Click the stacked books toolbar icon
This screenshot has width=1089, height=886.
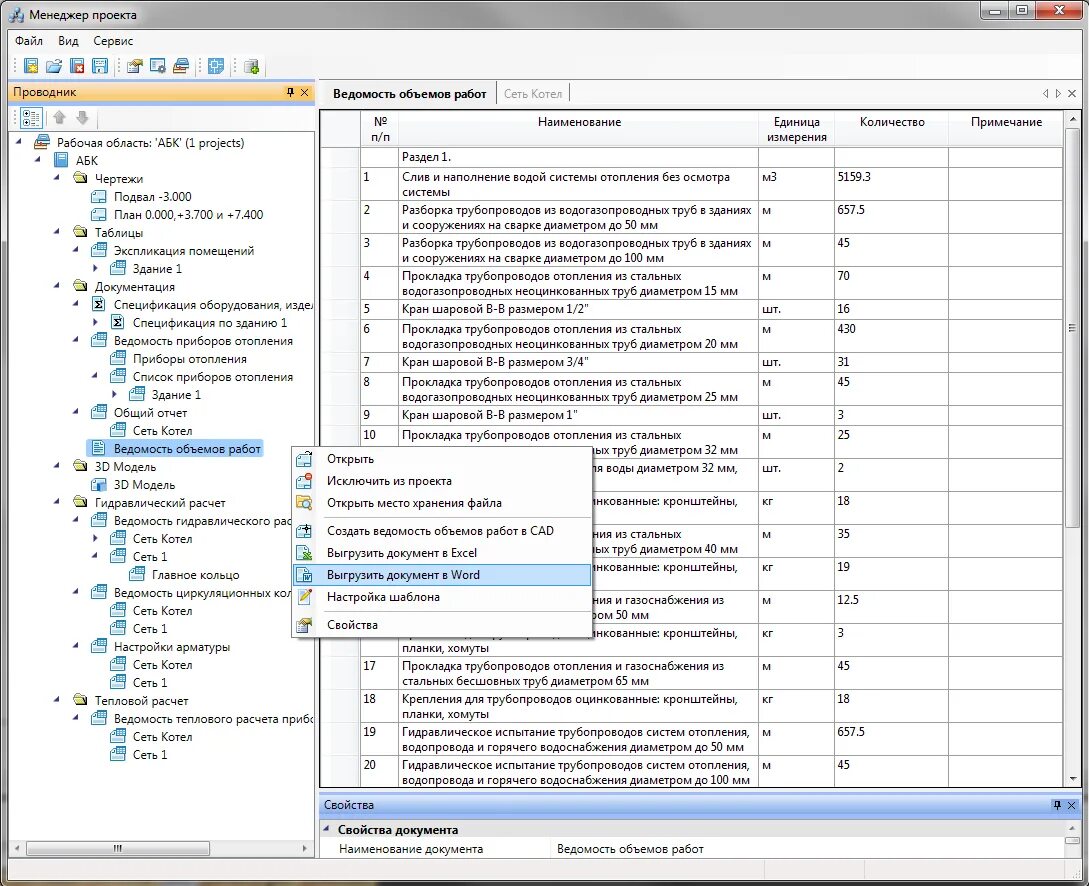click(x=181, y=66)
